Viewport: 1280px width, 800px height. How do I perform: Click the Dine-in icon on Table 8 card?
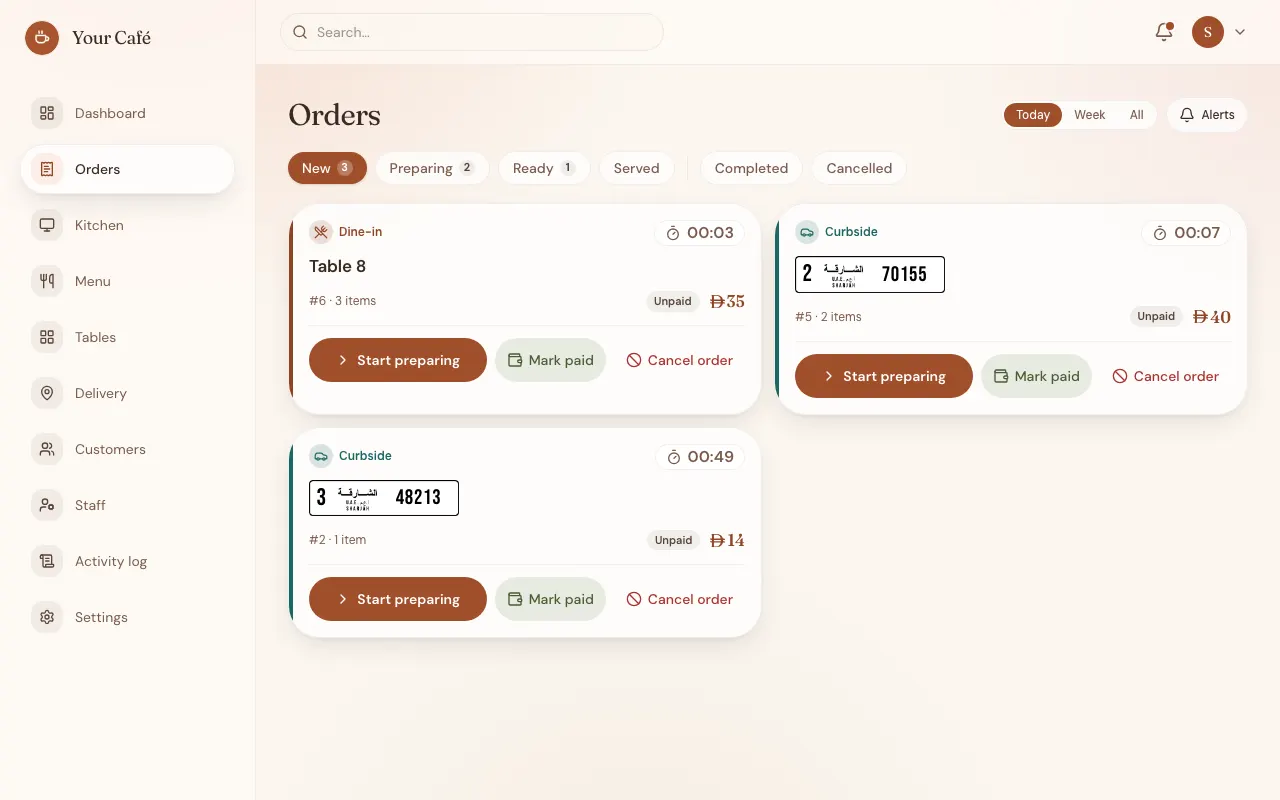[320, 232]
